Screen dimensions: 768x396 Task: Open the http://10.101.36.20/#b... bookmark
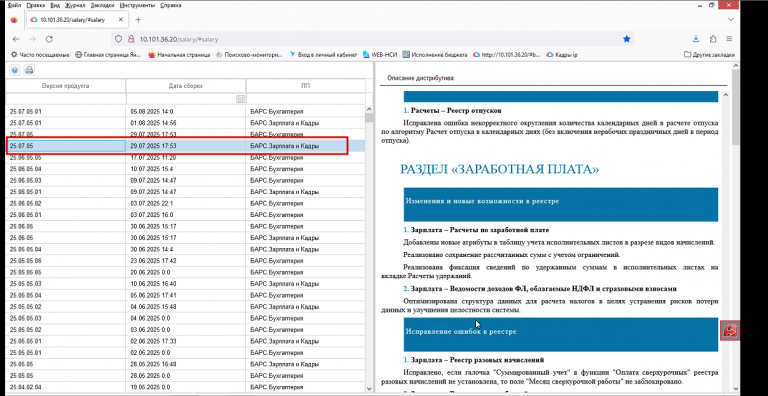coord(506,55)
